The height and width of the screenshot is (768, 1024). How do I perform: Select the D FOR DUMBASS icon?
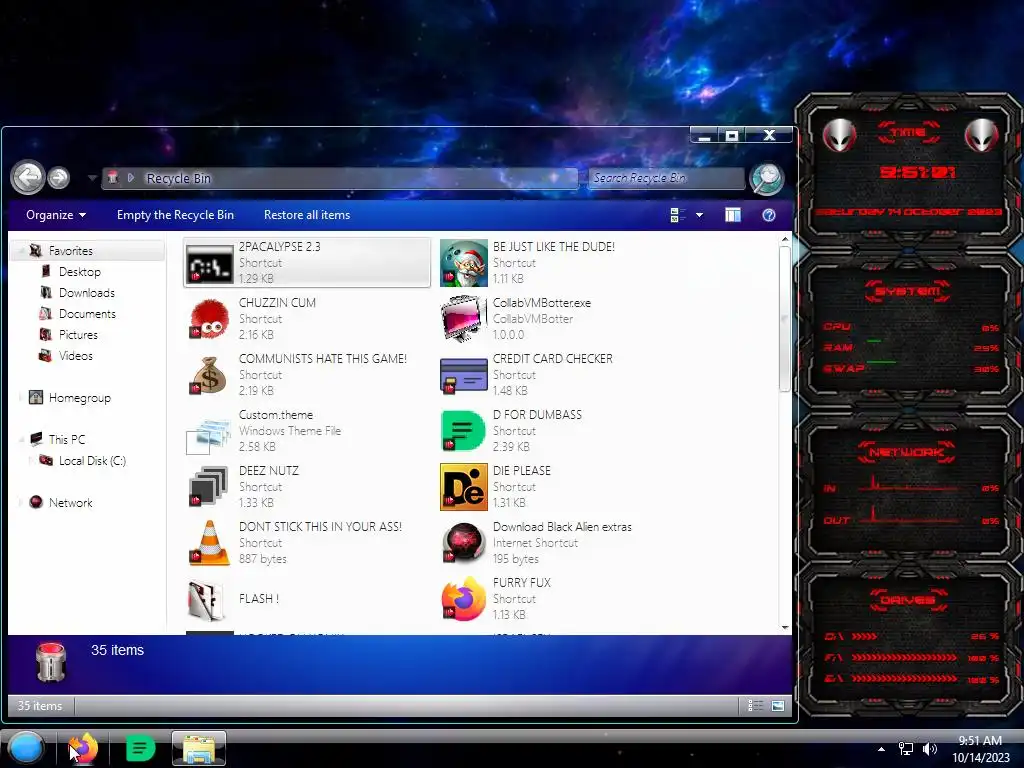tap(464, 432)
